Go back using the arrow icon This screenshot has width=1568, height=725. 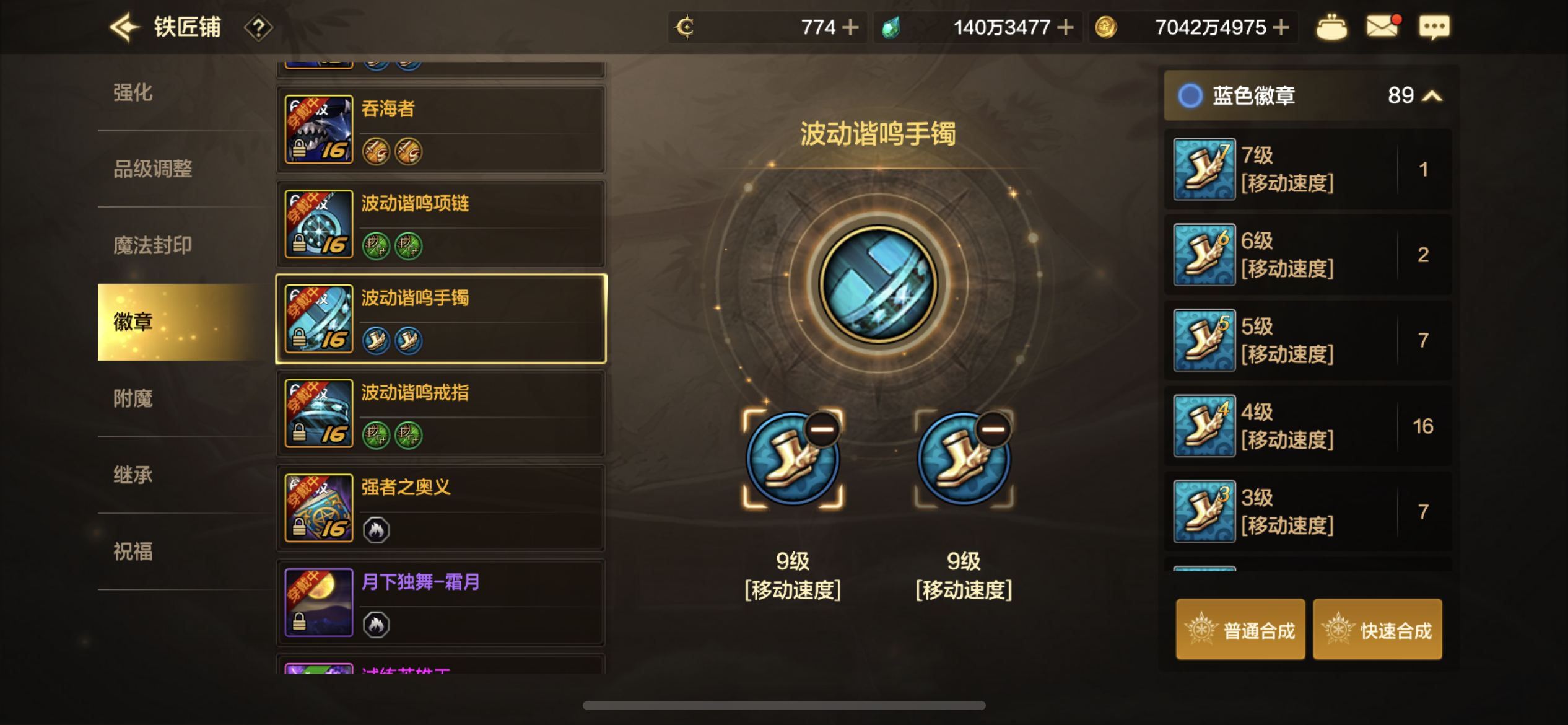click(x=124, y=27)
